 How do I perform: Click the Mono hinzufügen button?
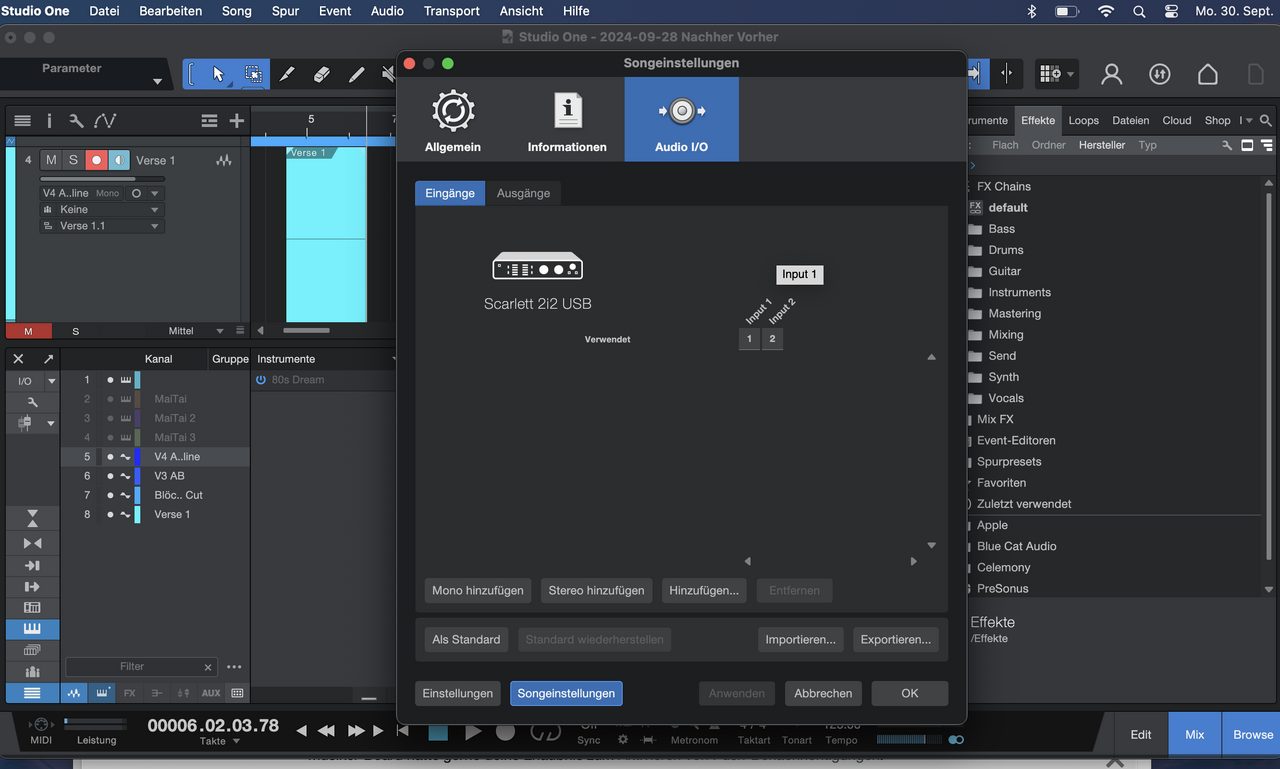[x=477, y=591]
